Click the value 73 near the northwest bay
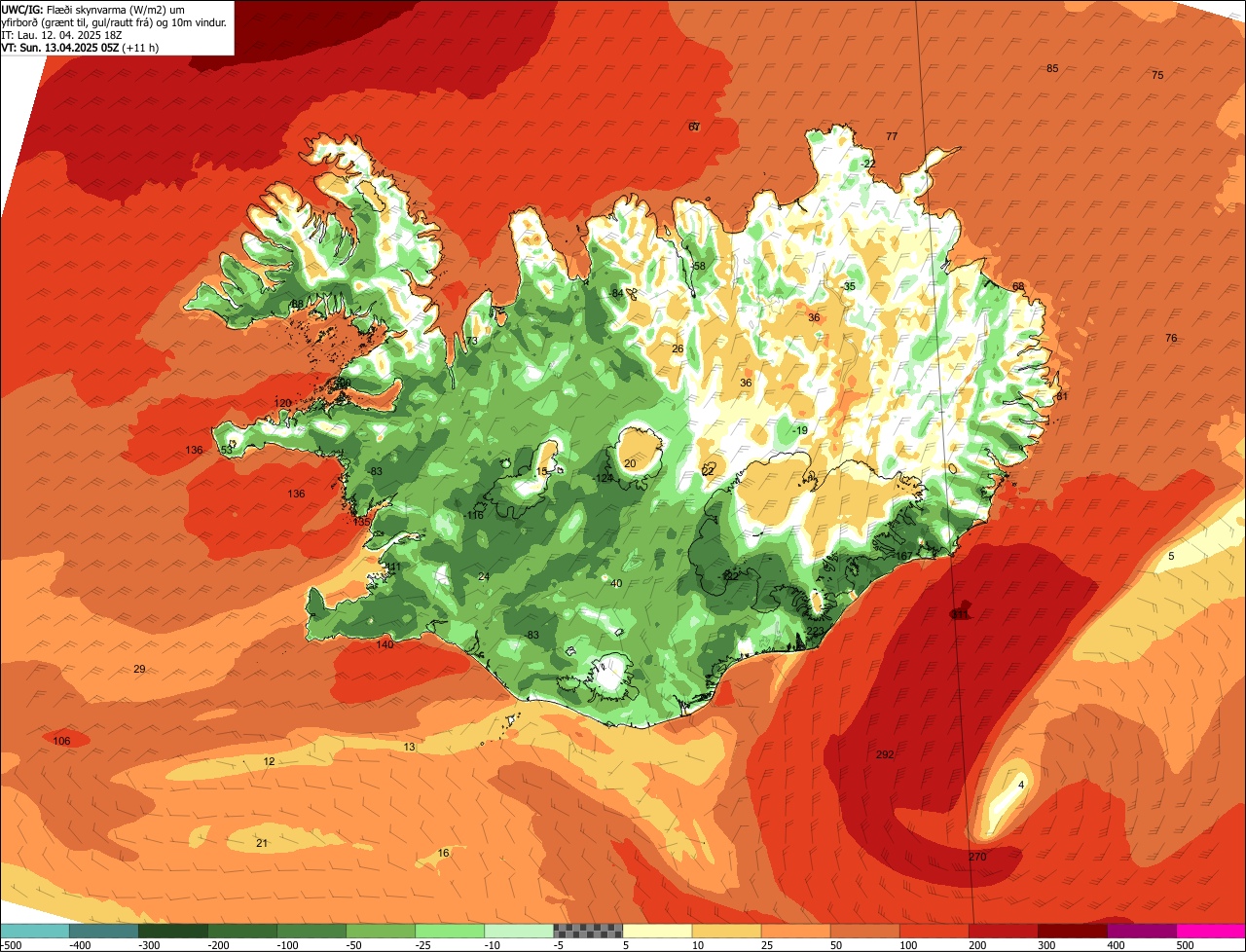The height and width of the screenshot is (952, 1246). 472,341
